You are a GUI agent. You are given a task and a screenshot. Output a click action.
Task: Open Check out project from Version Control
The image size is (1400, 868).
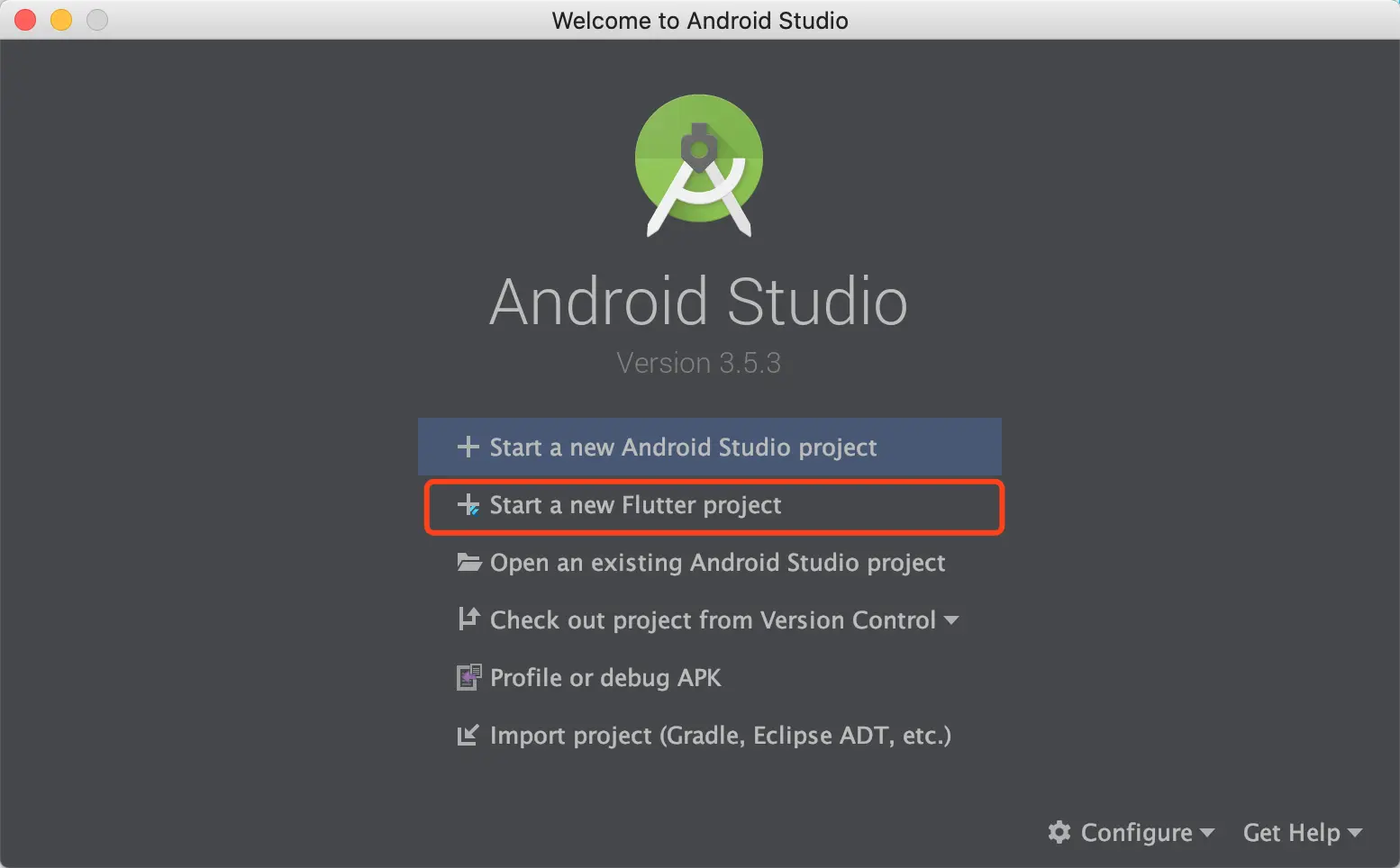pos(708,620)
